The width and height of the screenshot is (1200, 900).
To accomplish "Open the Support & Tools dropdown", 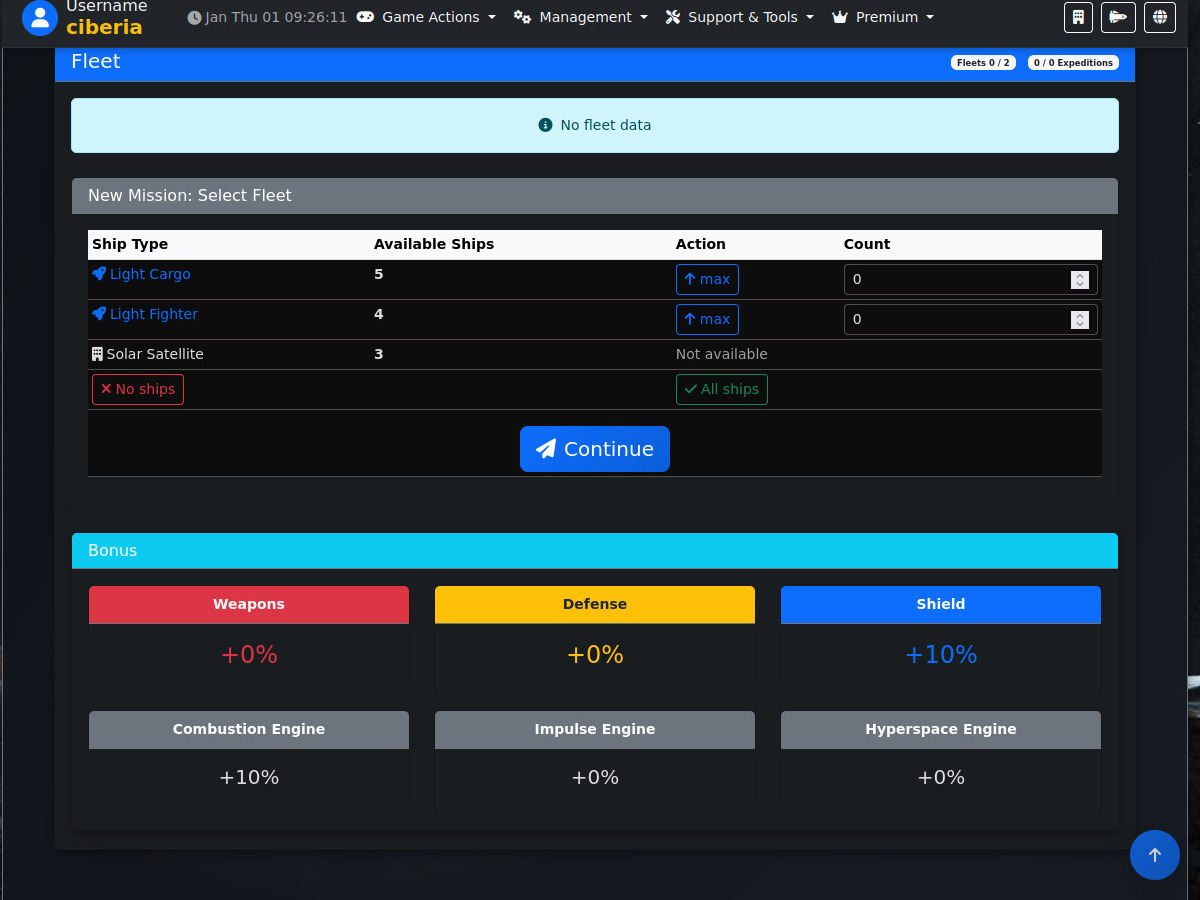I will [740, 17].
